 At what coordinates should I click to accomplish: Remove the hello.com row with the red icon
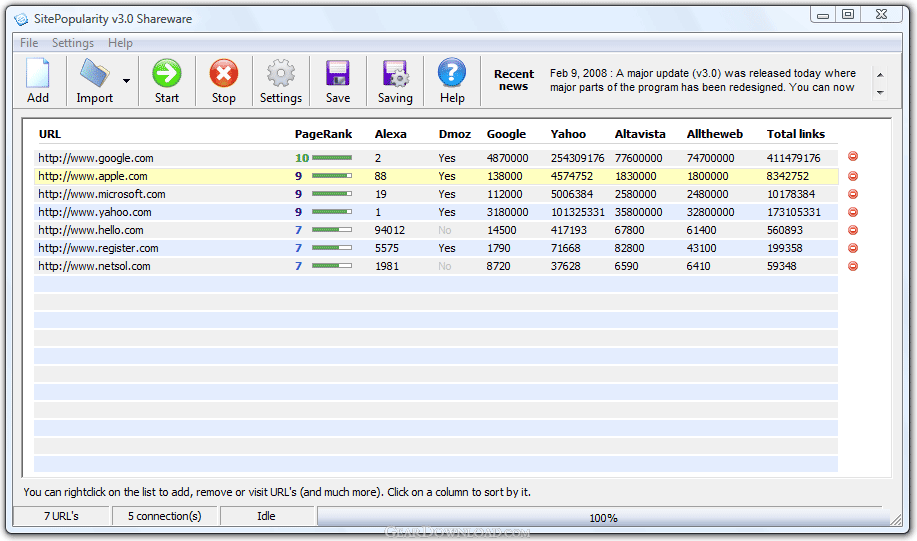853,230
